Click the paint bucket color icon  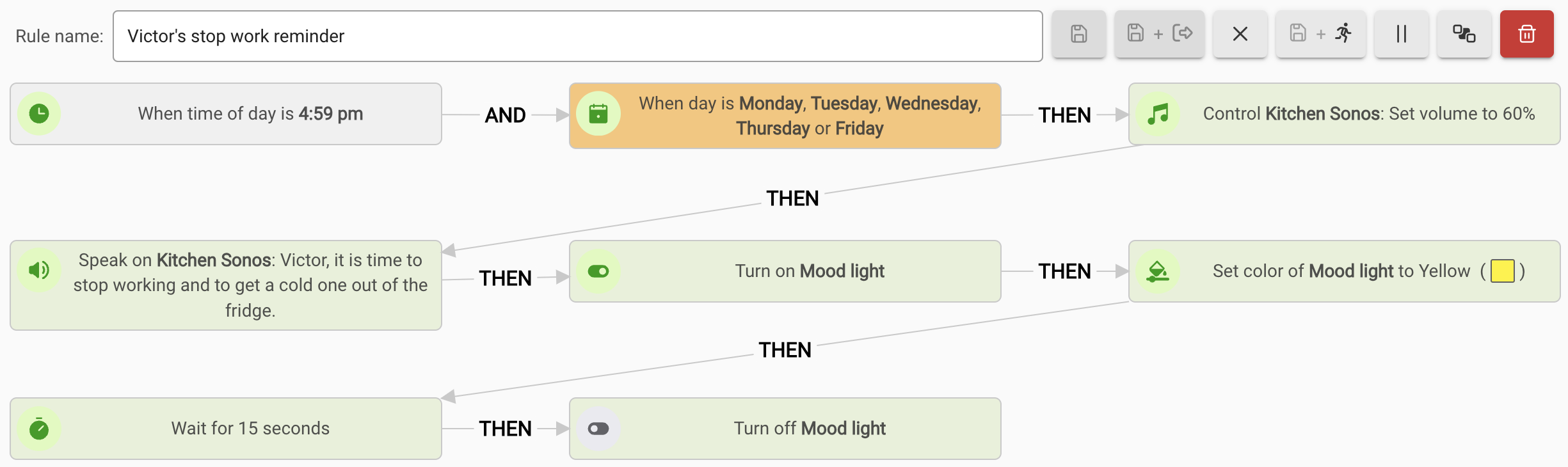tap(1158, 271)
